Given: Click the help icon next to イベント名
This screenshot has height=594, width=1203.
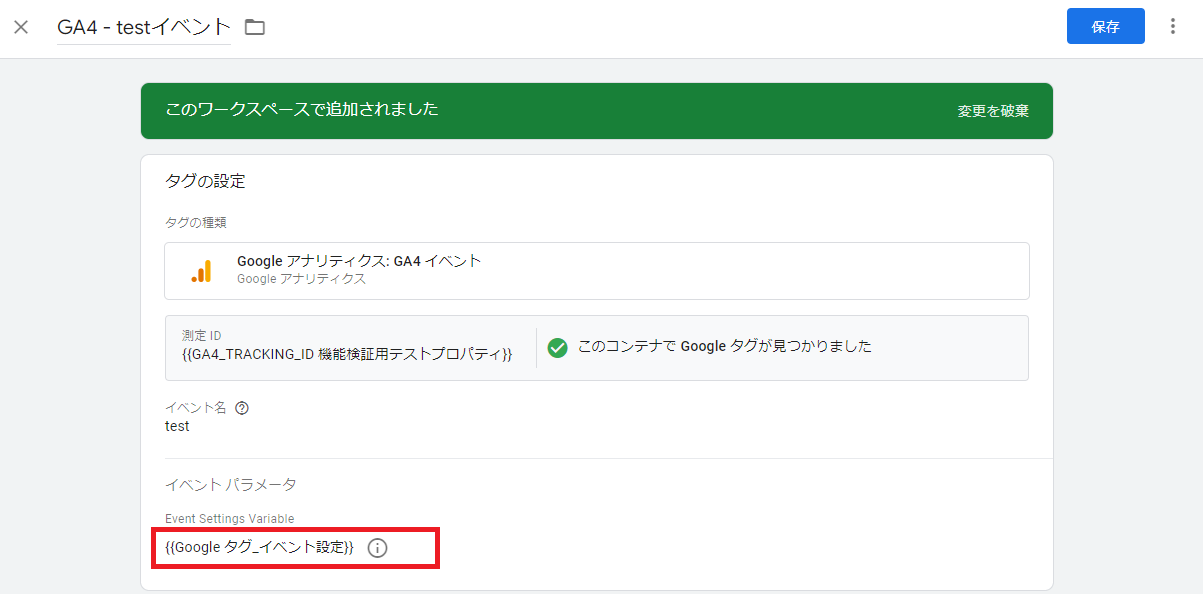Looking at the screenshot, I should click(241, 408).
